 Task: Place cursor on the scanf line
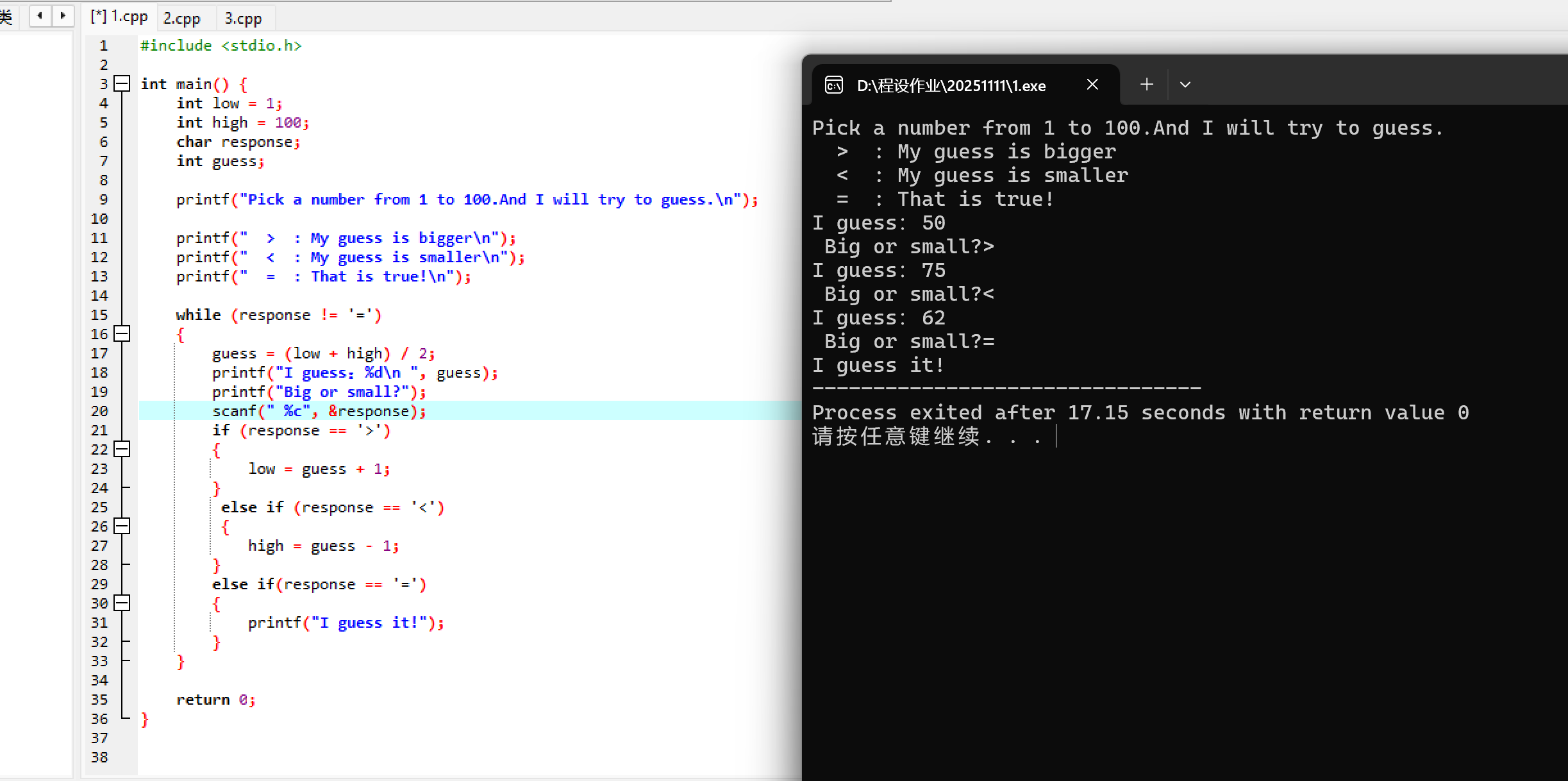(x=319, y=411)
